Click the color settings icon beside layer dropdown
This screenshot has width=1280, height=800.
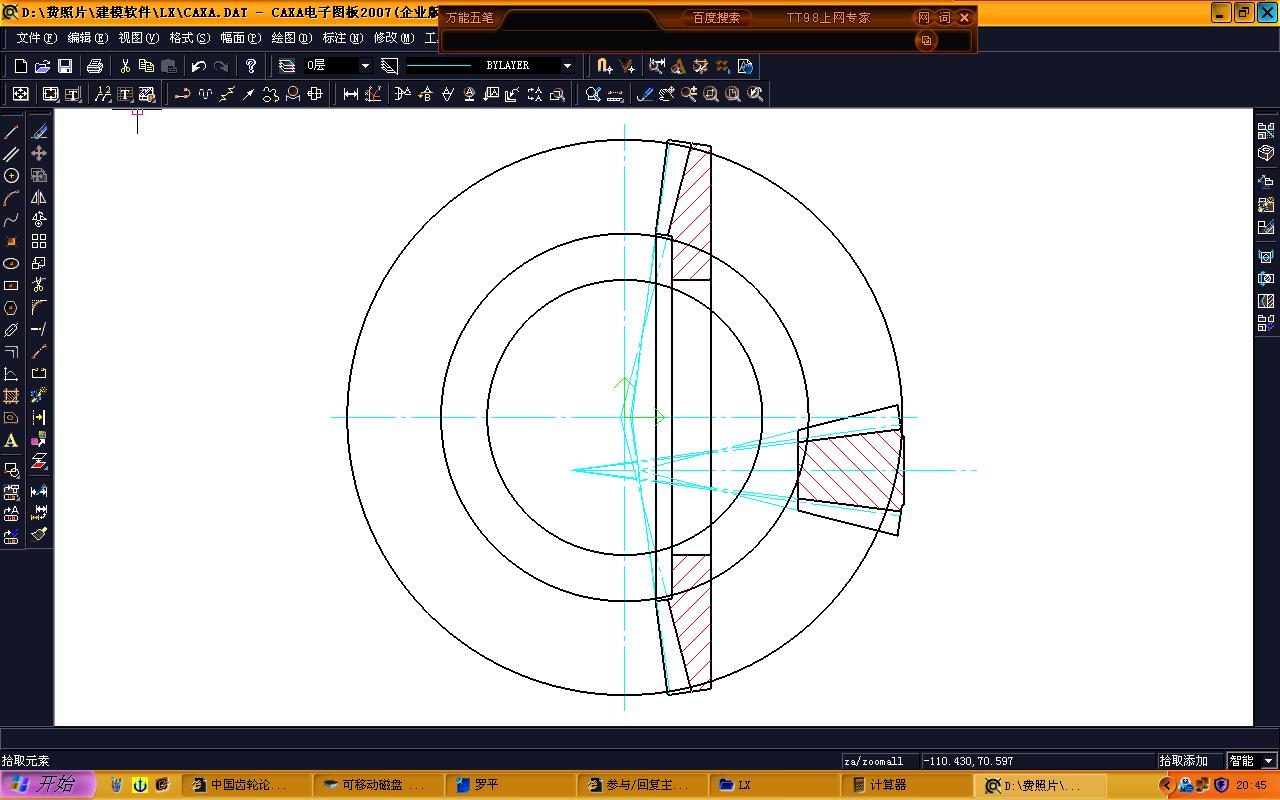pos(390,66)
